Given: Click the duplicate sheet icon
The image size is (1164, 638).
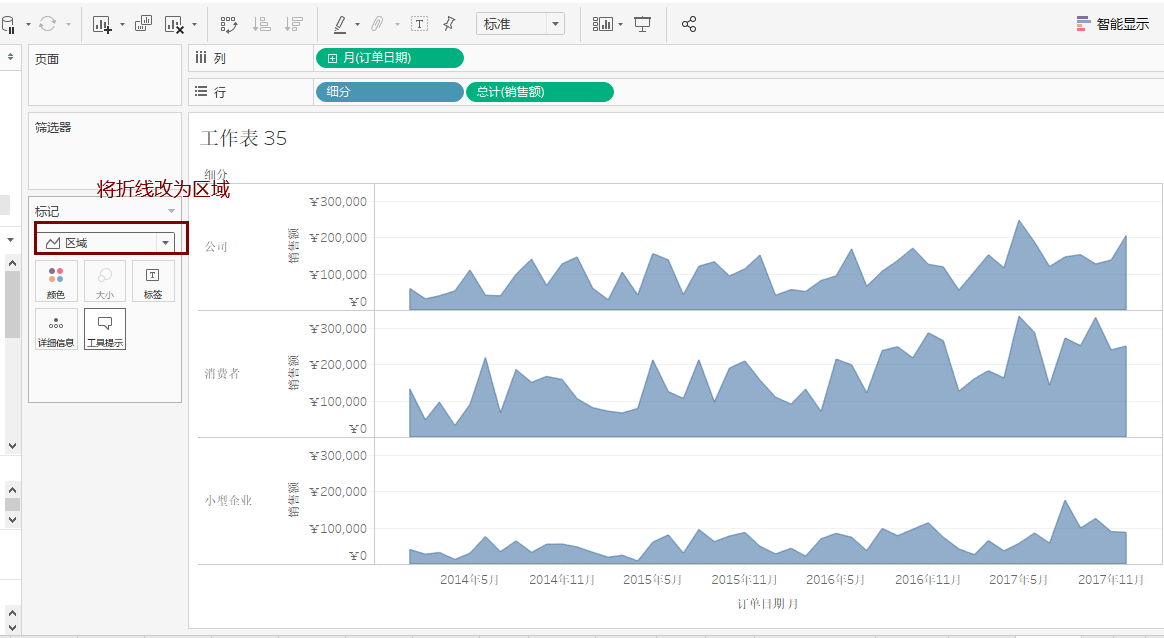Looking at the screenshot, I should click(x=143, y=24).
